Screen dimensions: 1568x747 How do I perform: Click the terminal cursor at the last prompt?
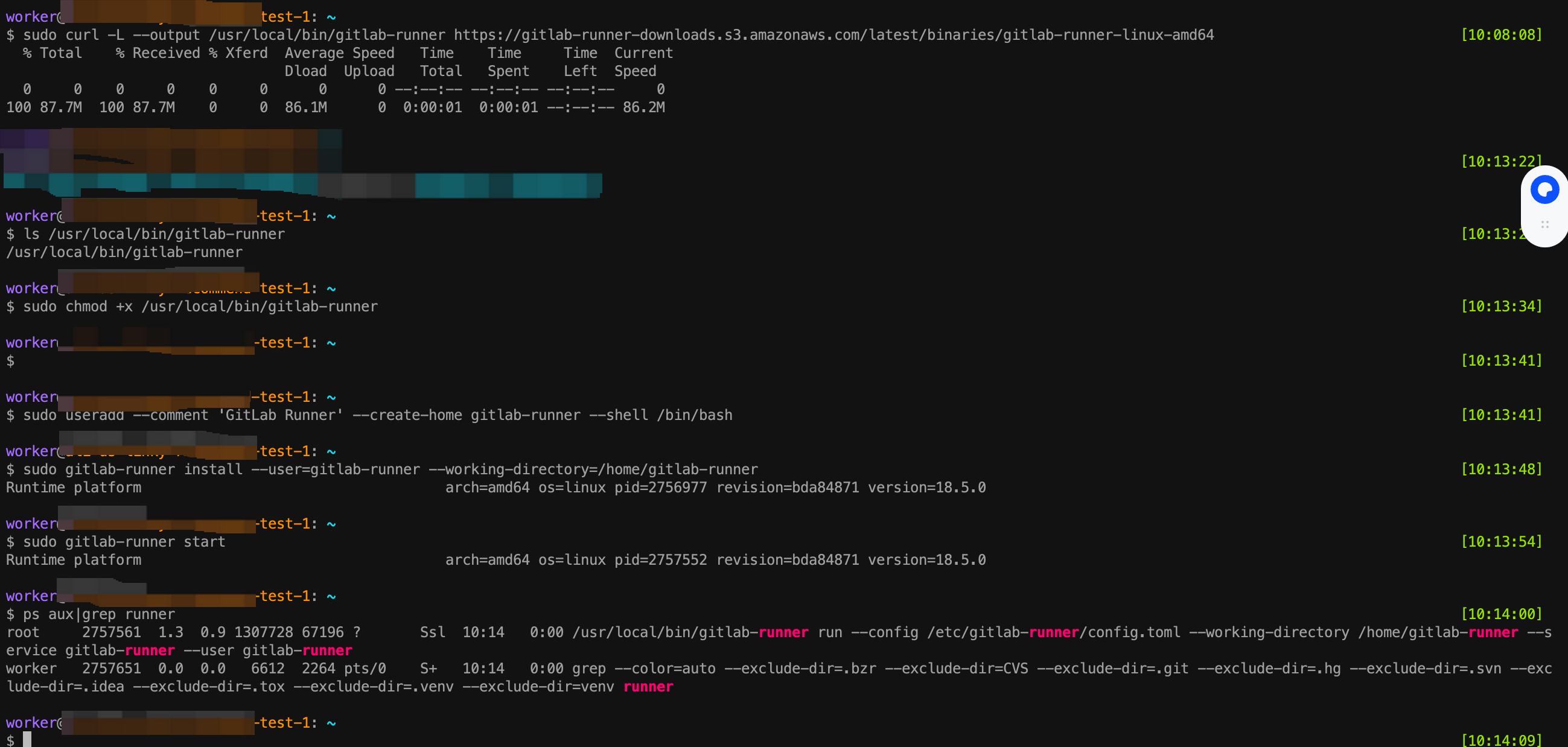(x=27, y=739)
